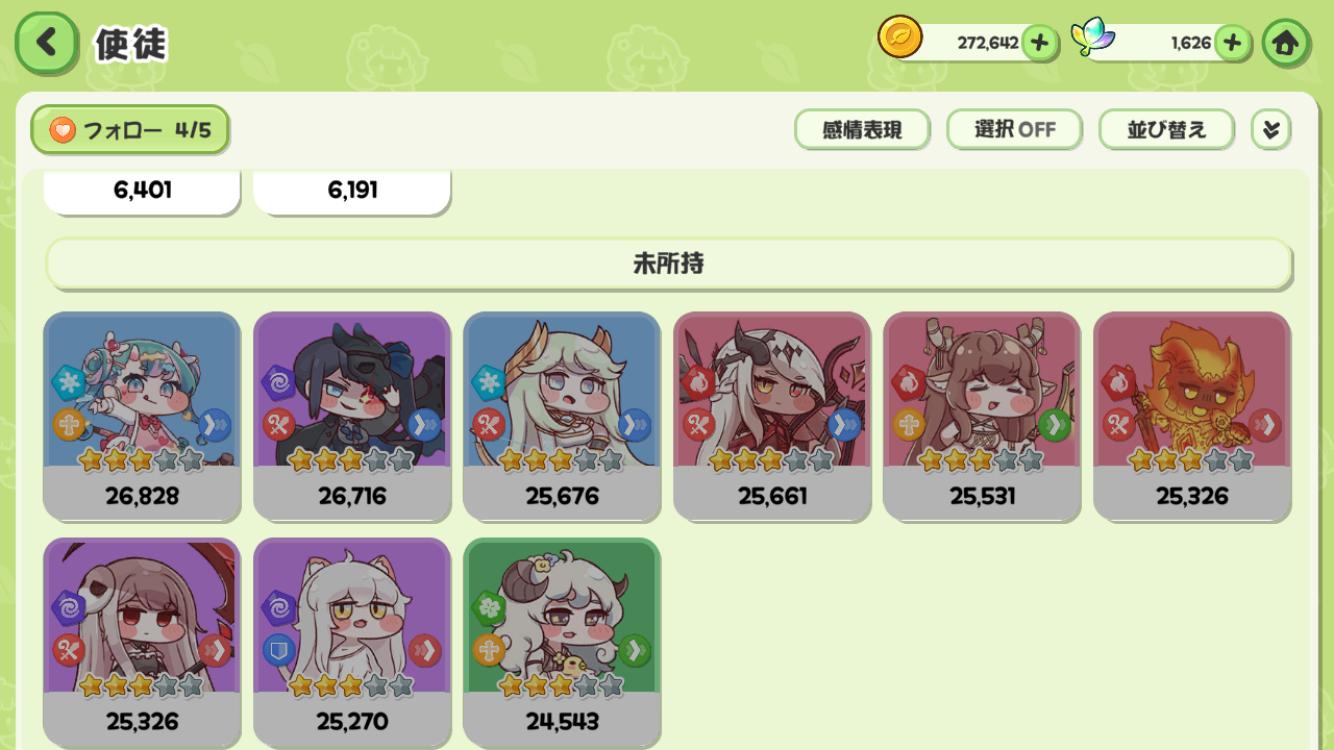This screenshot has width=1334, height=750.
Task: Add butterfly gems with plus icon
Action: tap(1232, 43)
